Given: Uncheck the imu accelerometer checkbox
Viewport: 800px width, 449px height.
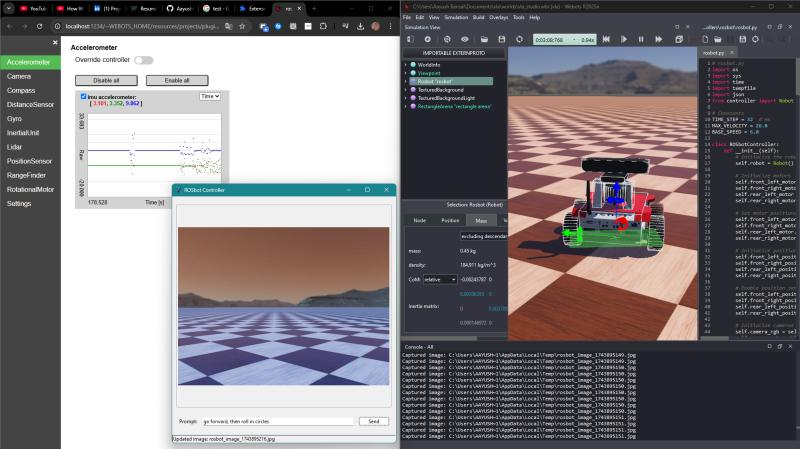Looking at the screenshot, I should click(83, 96).
